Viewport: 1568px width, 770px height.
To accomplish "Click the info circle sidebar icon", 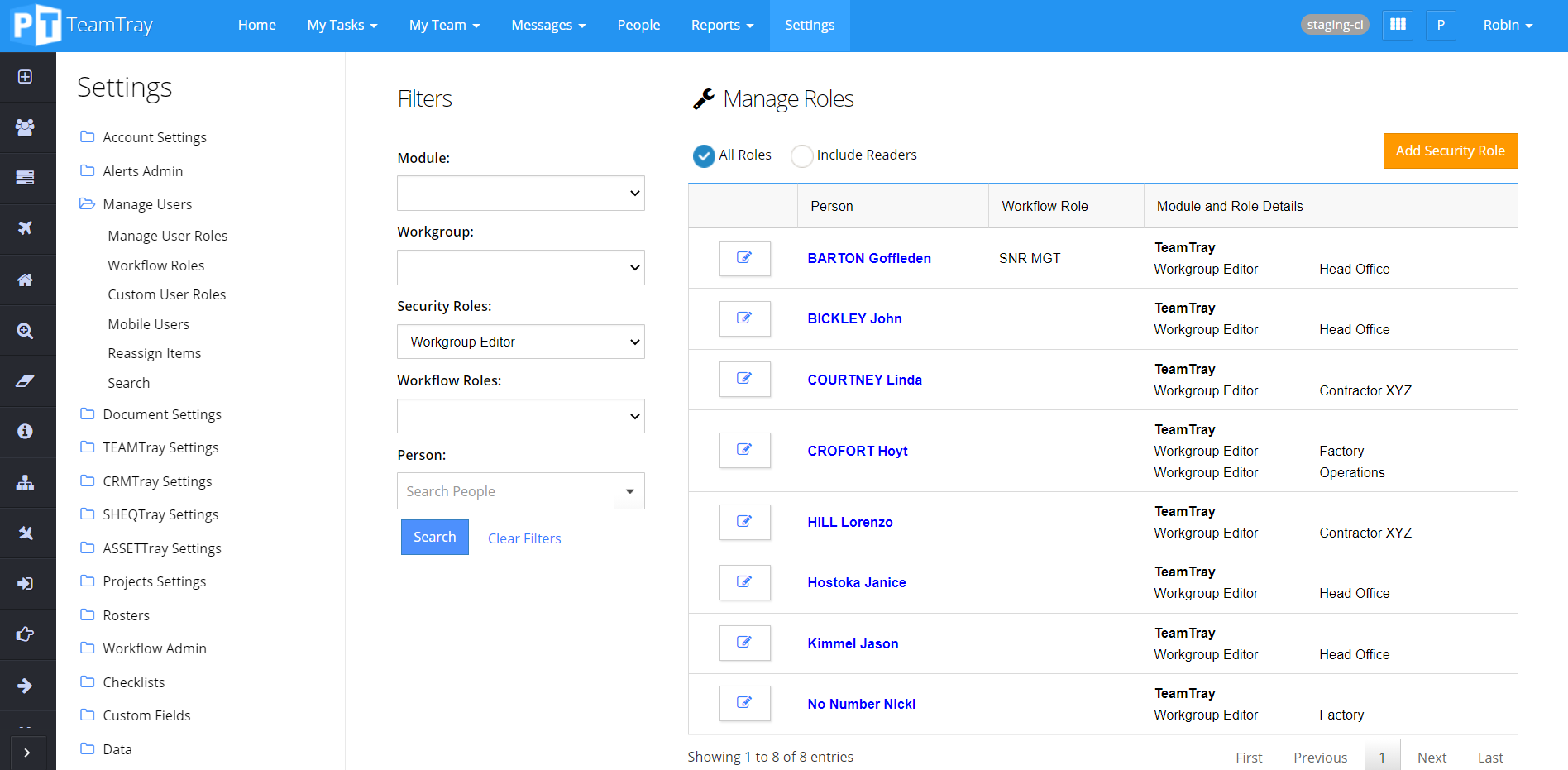I will pyautogui.click(x=25, y=431).
